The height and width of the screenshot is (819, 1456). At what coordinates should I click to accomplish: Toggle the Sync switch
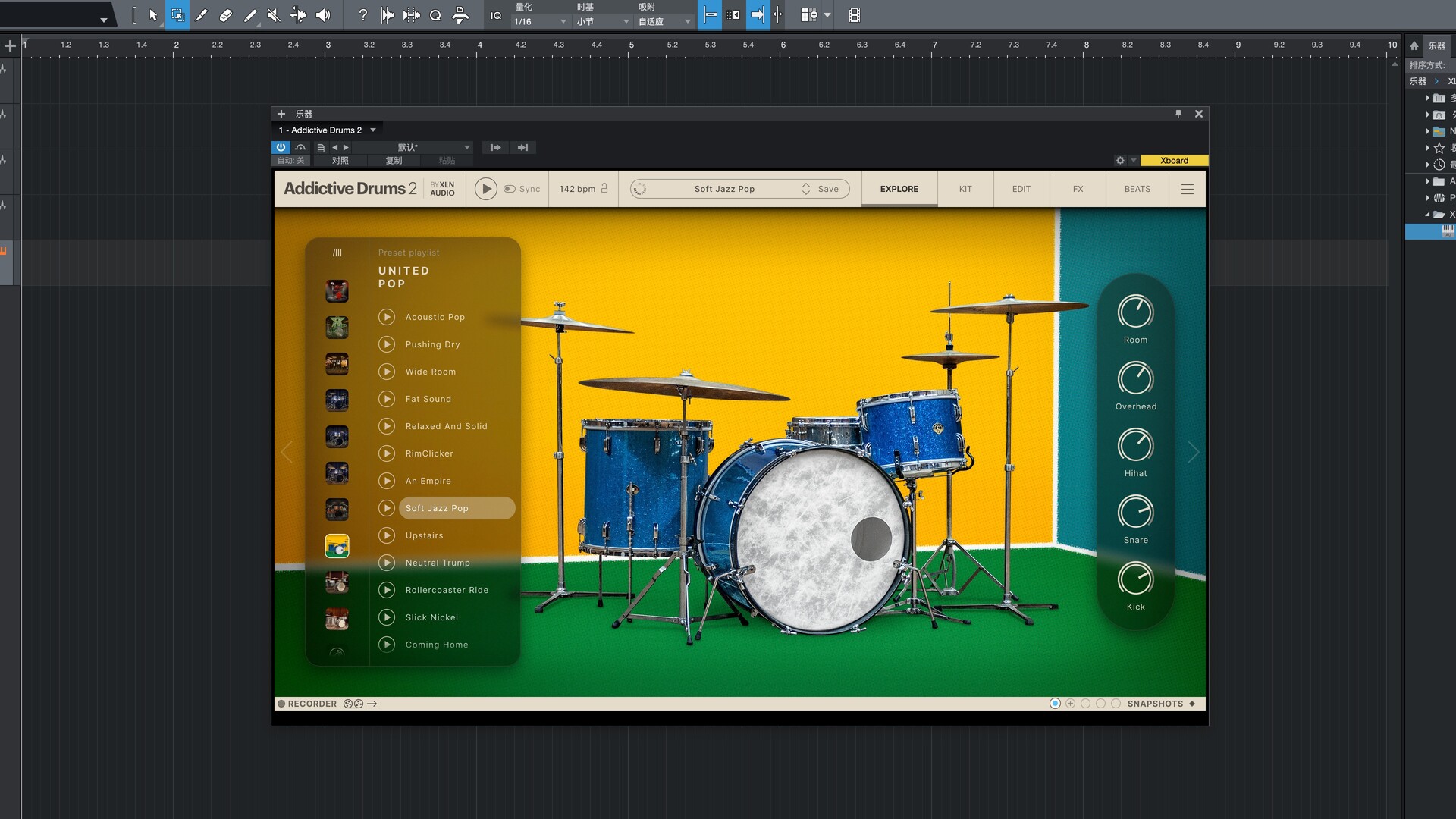510,189
